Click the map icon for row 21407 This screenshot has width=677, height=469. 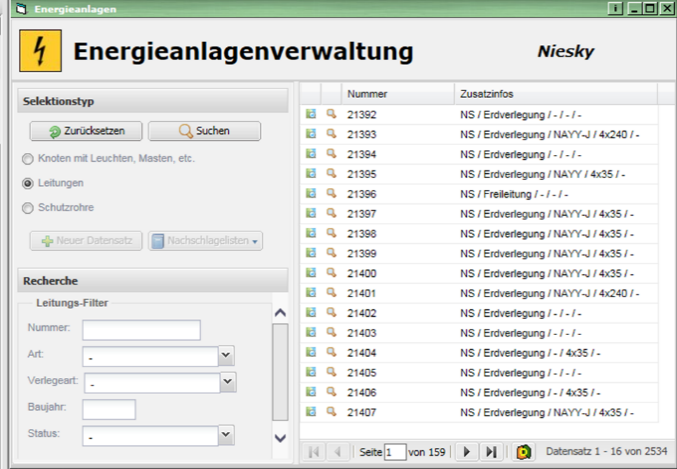(x=311, y=412)
